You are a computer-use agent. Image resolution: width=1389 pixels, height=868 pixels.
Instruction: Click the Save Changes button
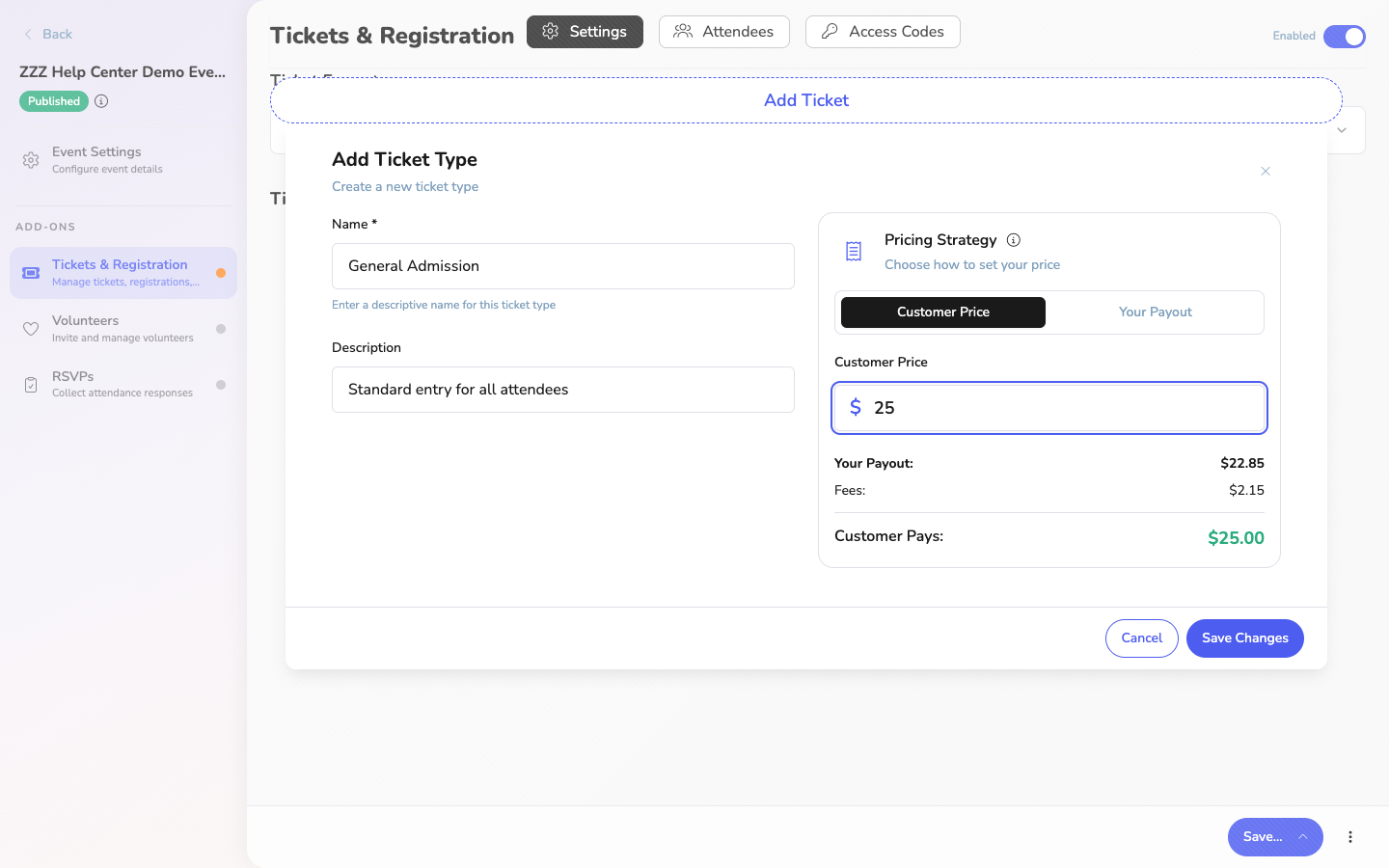(1245, 638)
